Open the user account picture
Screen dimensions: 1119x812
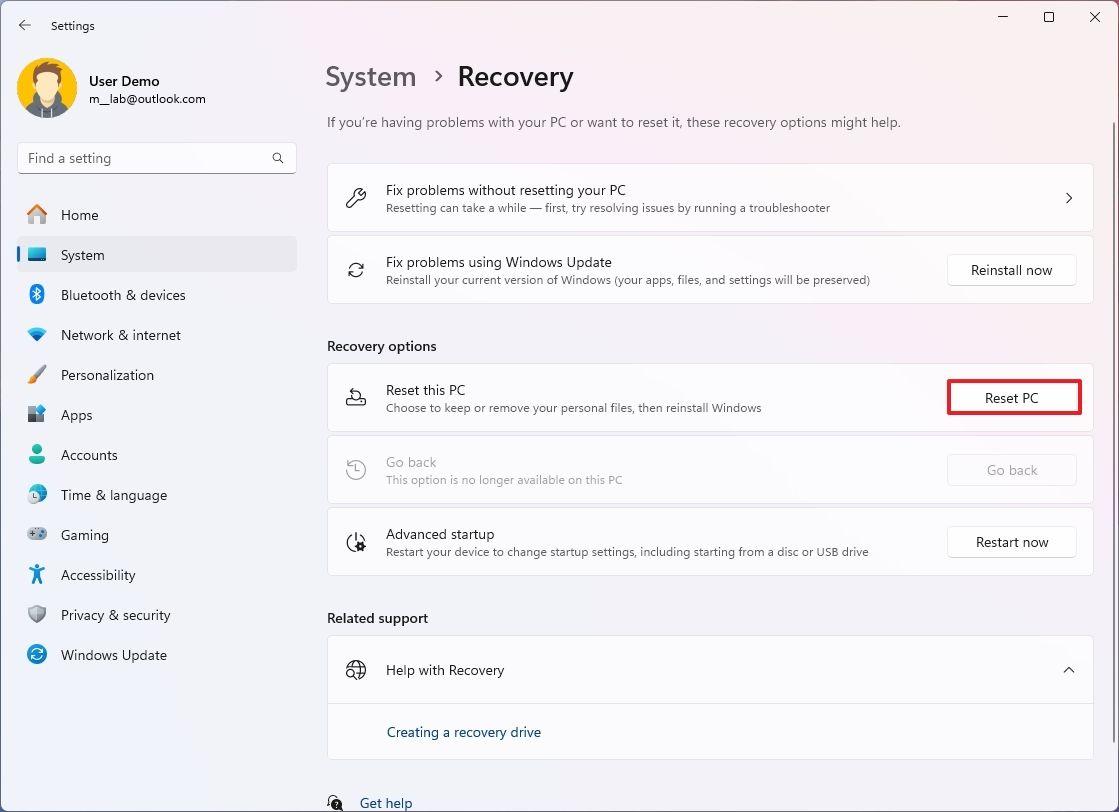coord(47,88)
